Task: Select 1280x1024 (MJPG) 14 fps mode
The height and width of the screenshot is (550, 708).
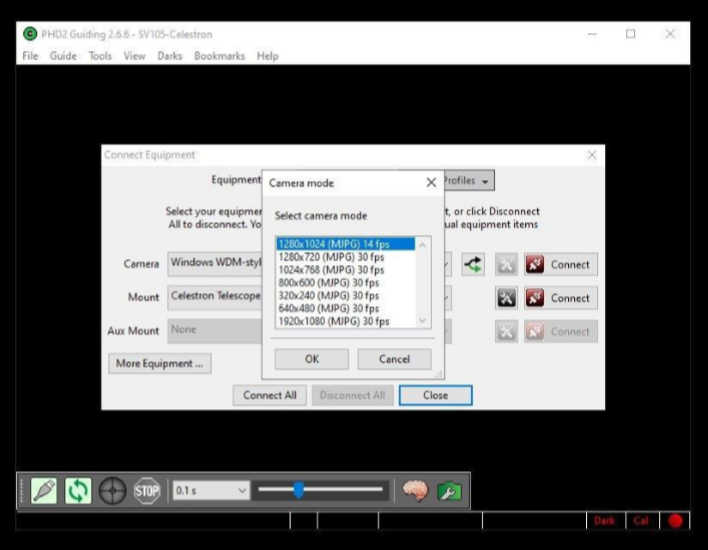Action: [x=345, y=244]
